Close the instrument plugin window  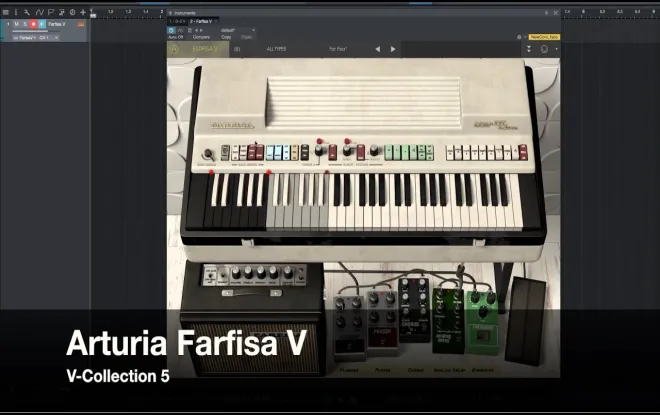(556, 13)
